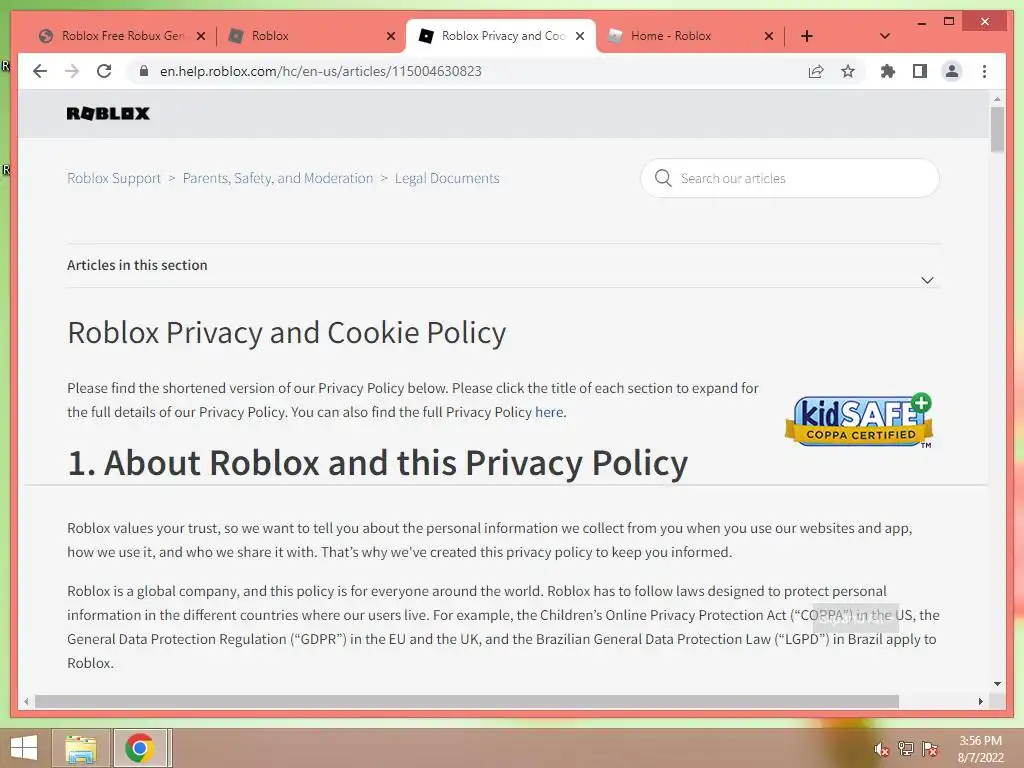Open Legal Documents breadcrumb link
The height and width of the screenshot is (768, 1024).
click(x=447, y=178)
